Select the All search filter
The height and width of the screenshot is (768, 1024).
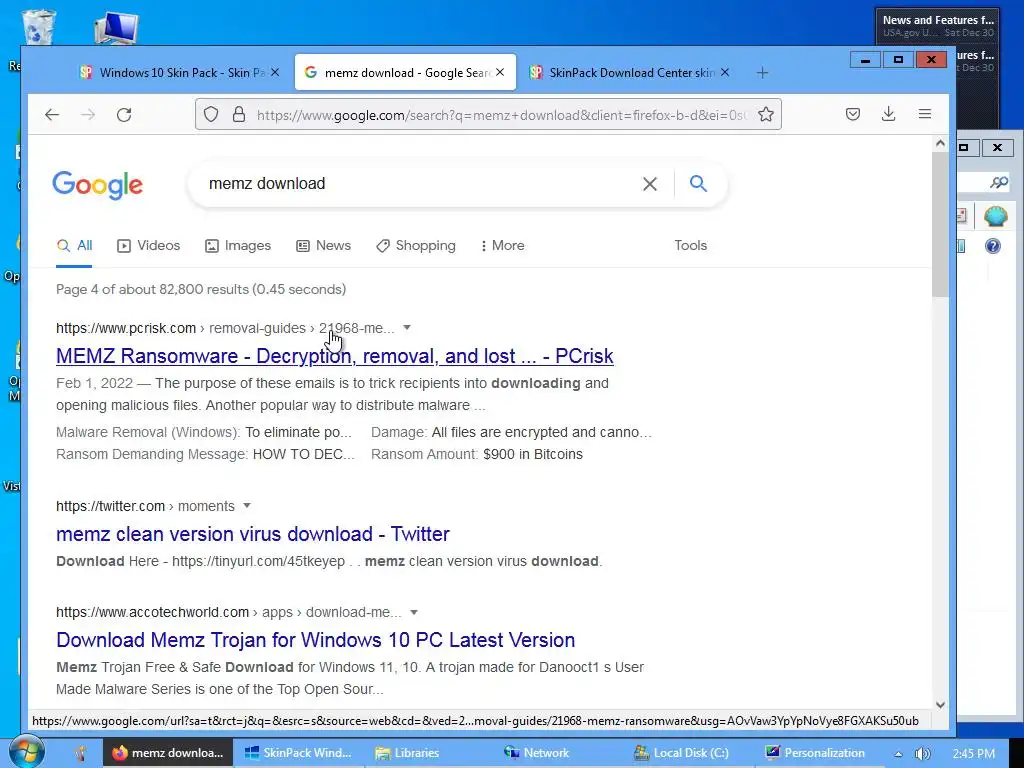74,246
